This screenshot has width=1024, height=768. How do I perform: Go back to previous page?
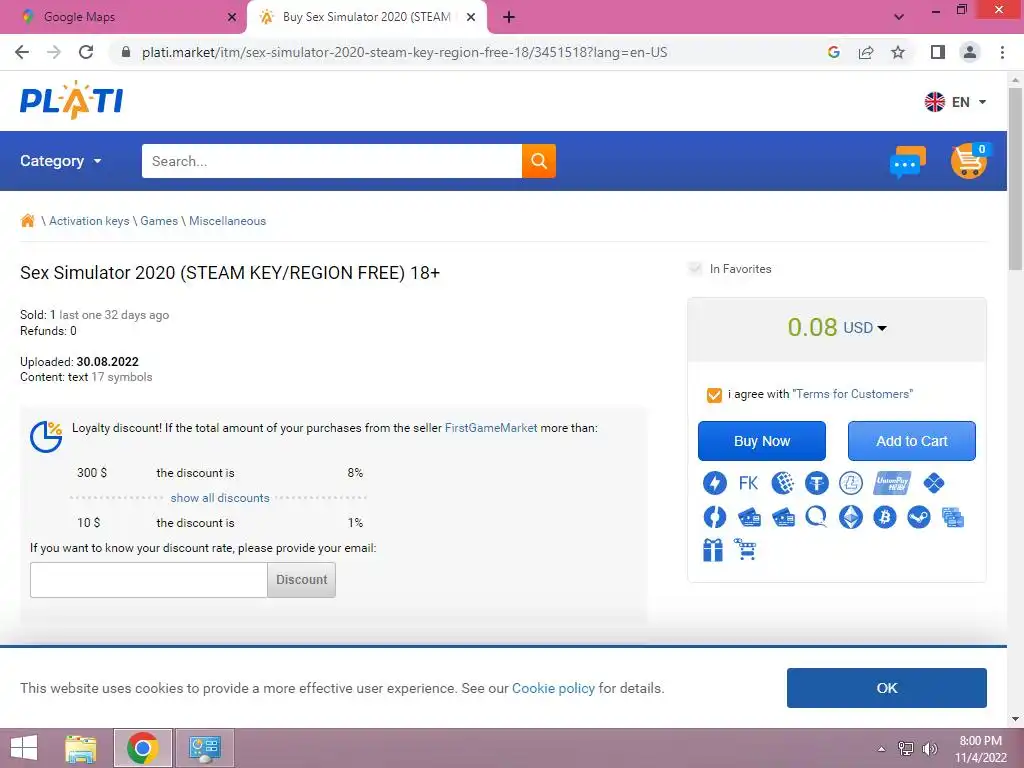pyautogui.click(x=22, y=52)
